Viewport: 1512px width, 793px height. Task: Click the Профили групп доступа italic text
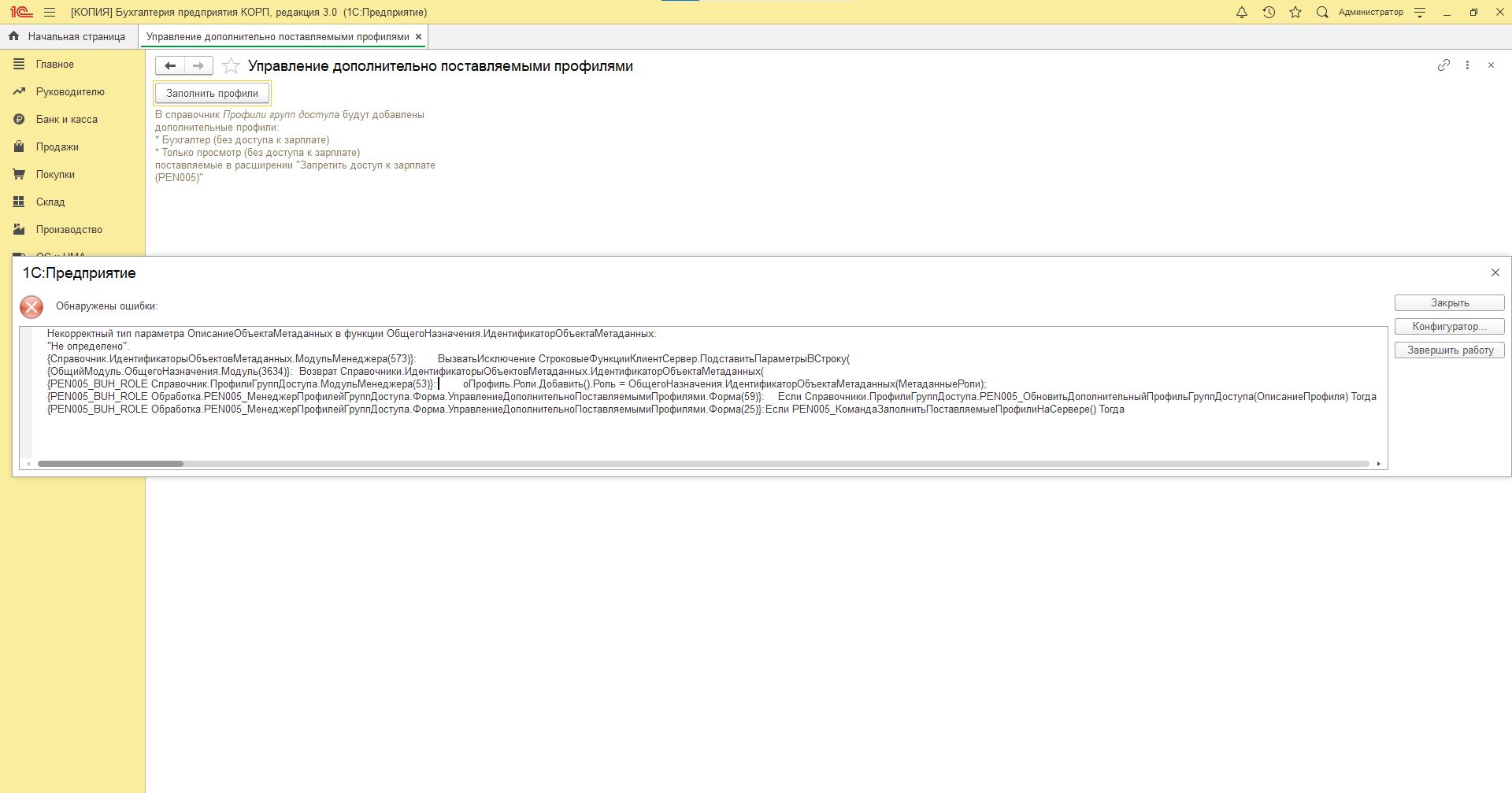pos(281,115)
